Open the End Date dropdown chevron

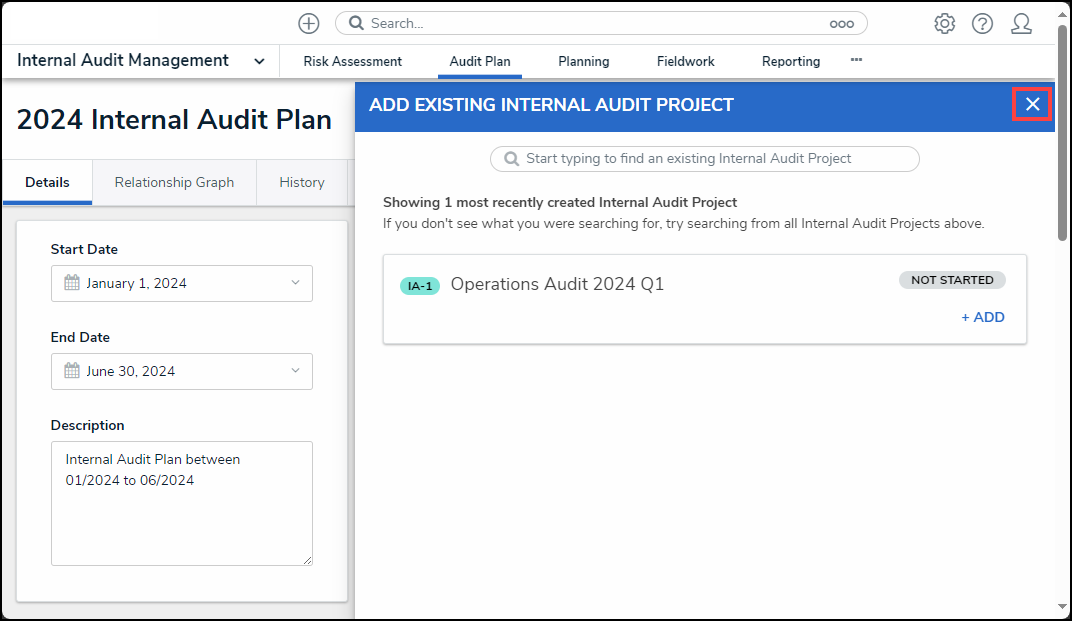(295, 371)
